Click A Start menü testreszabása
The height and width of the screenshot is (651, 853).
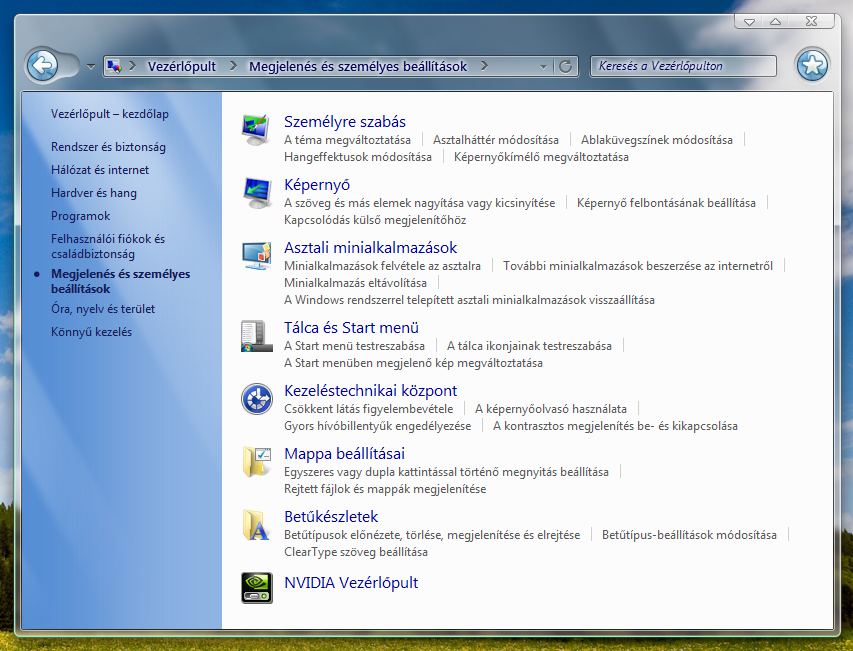point(354,346)
